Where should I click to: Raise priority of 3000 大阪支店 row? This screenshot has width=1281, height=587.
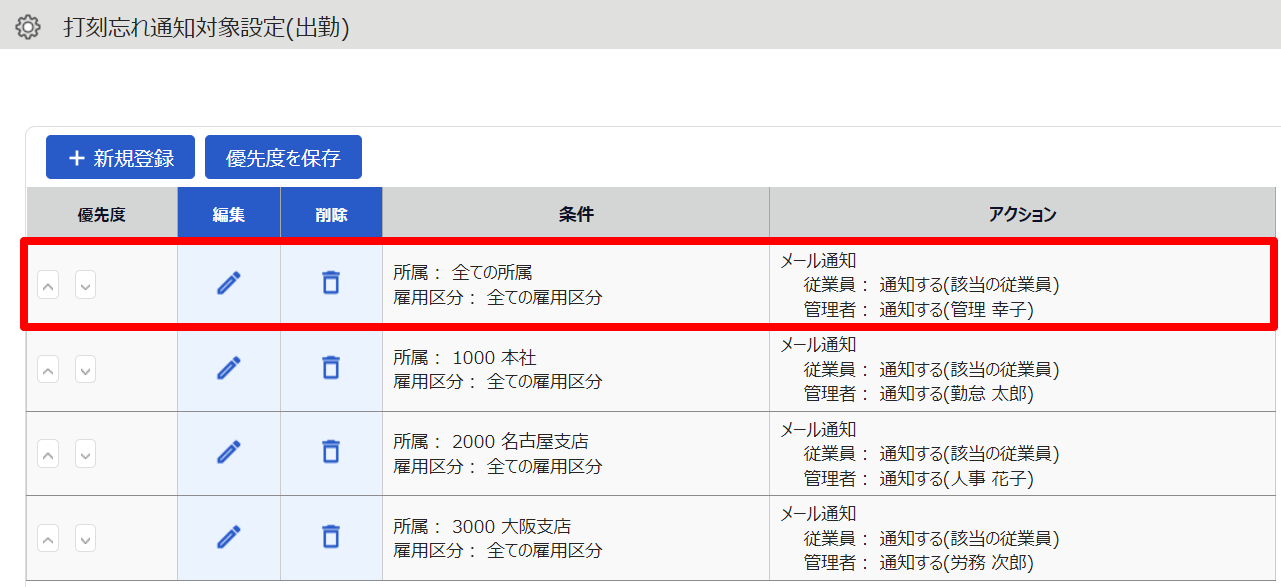point(48,539)
